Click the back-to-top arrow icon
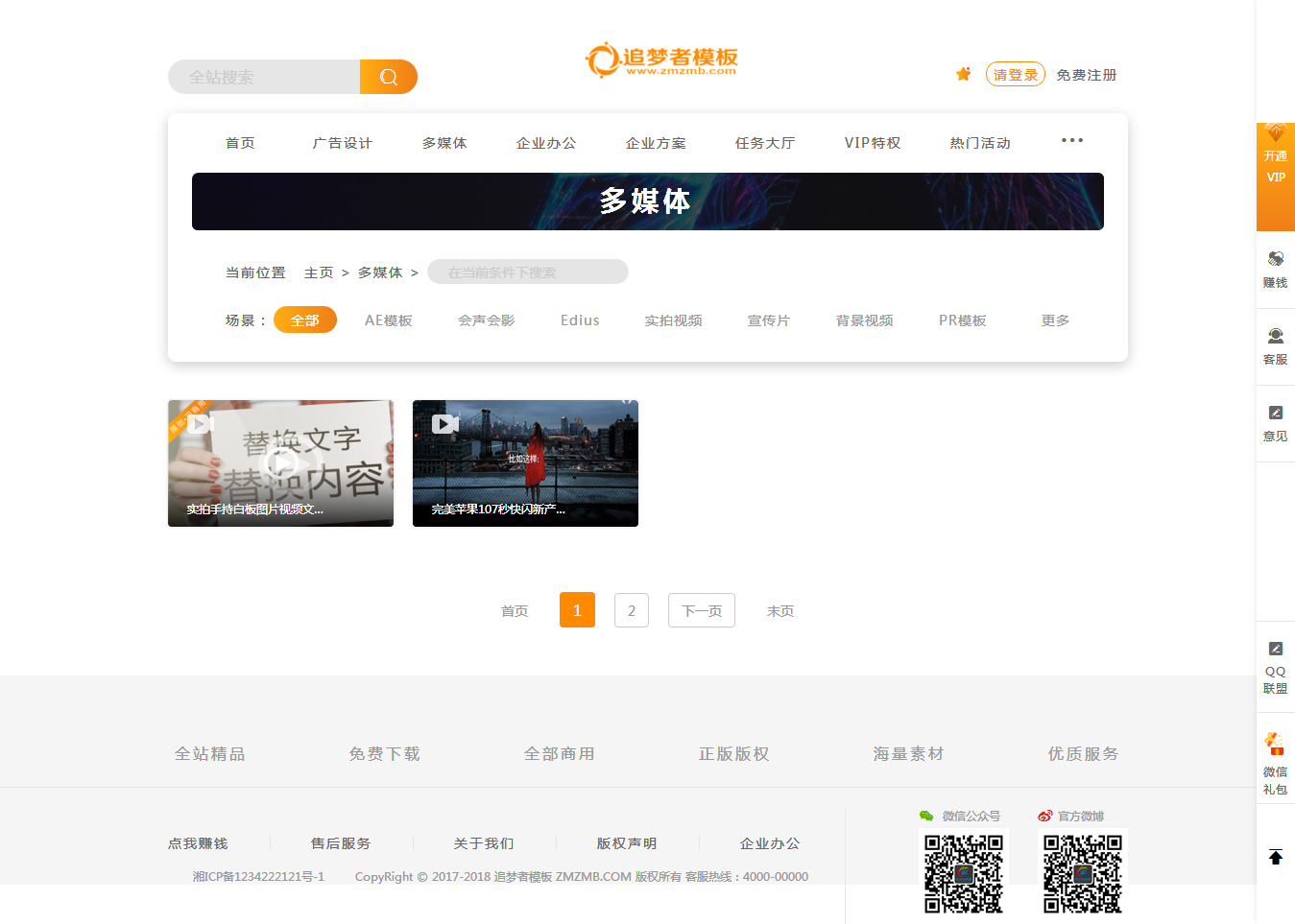1295x924 pixels. click(1275, 857)
